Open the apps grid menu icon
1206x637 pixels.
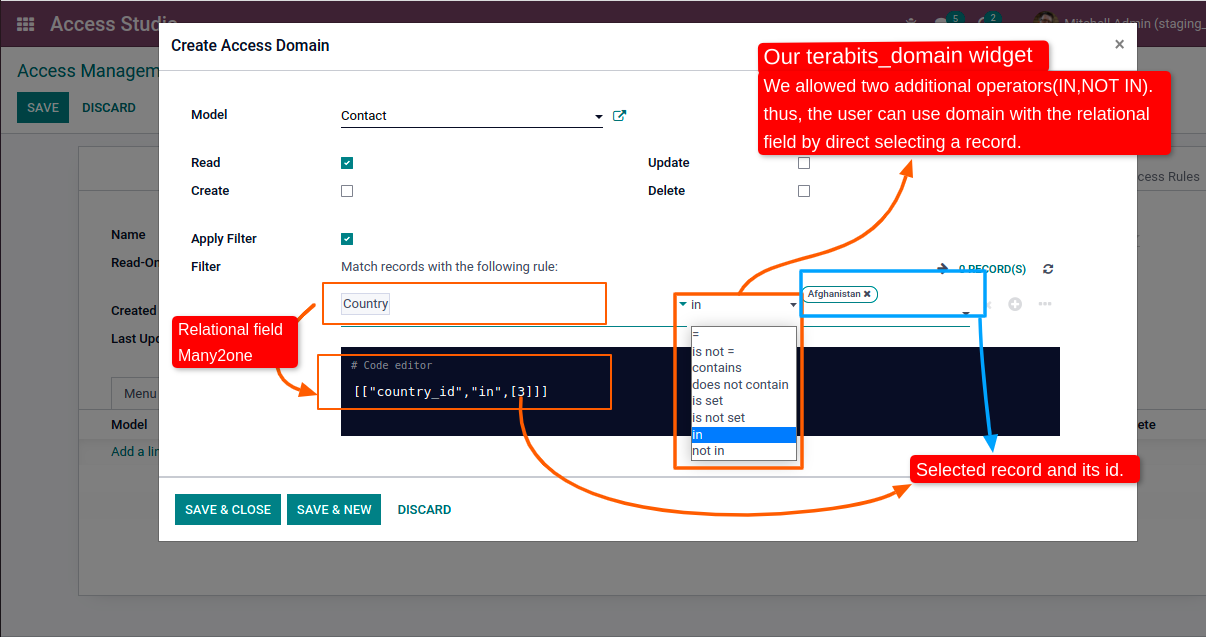(26, 24)
